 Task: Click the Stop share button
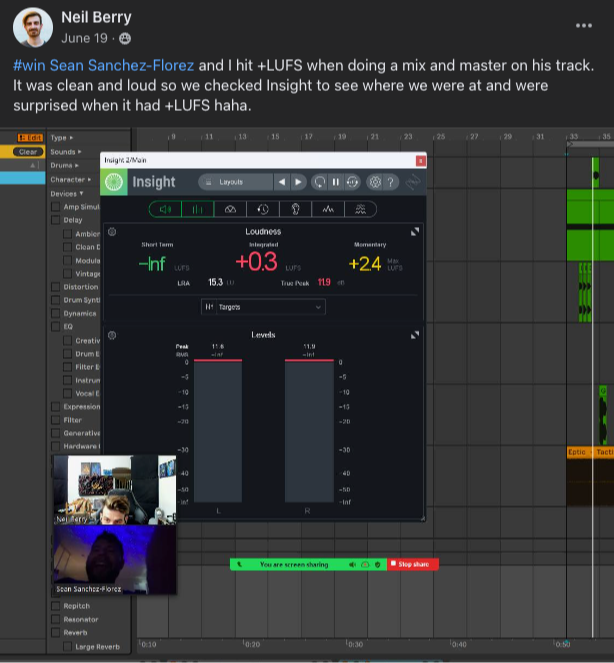click(x=411, y=564)
